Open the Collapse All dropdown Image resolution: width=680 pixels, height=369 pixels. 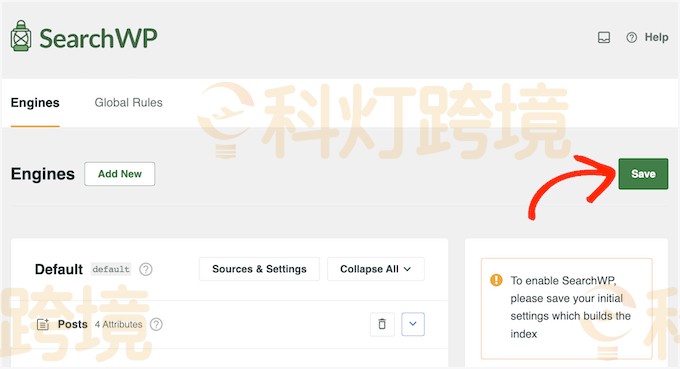point(376,269)
